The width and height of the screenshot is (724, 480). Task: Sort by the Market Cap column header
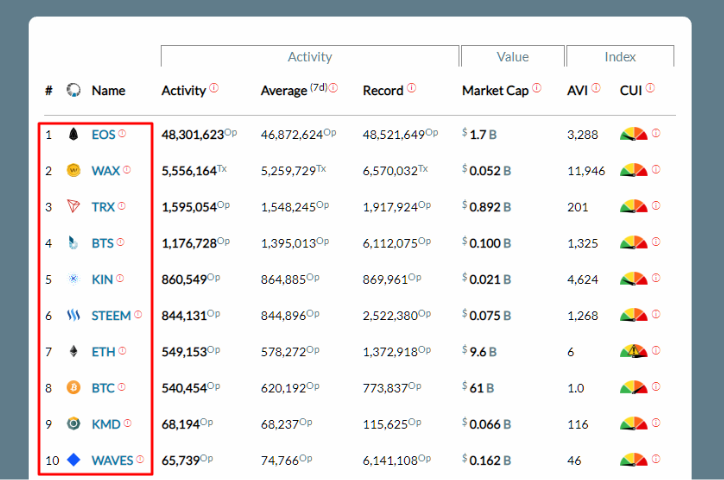(495, 90)
